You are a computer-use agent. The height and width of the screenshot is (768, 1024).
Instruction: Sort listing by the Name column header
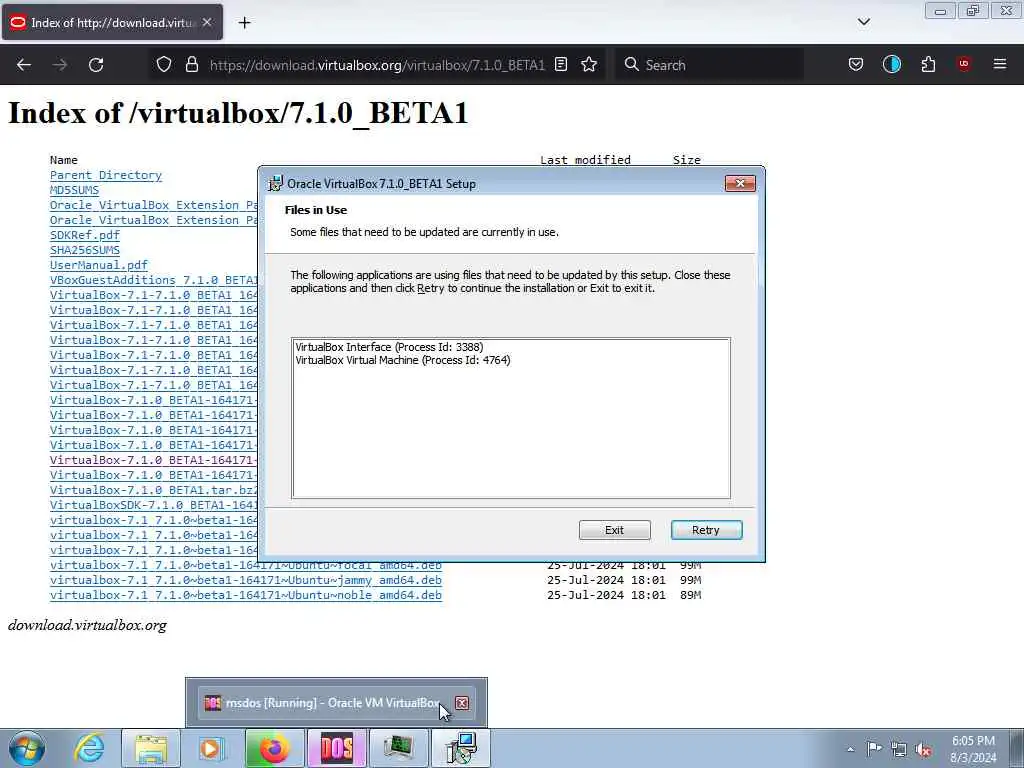(63, 160)
